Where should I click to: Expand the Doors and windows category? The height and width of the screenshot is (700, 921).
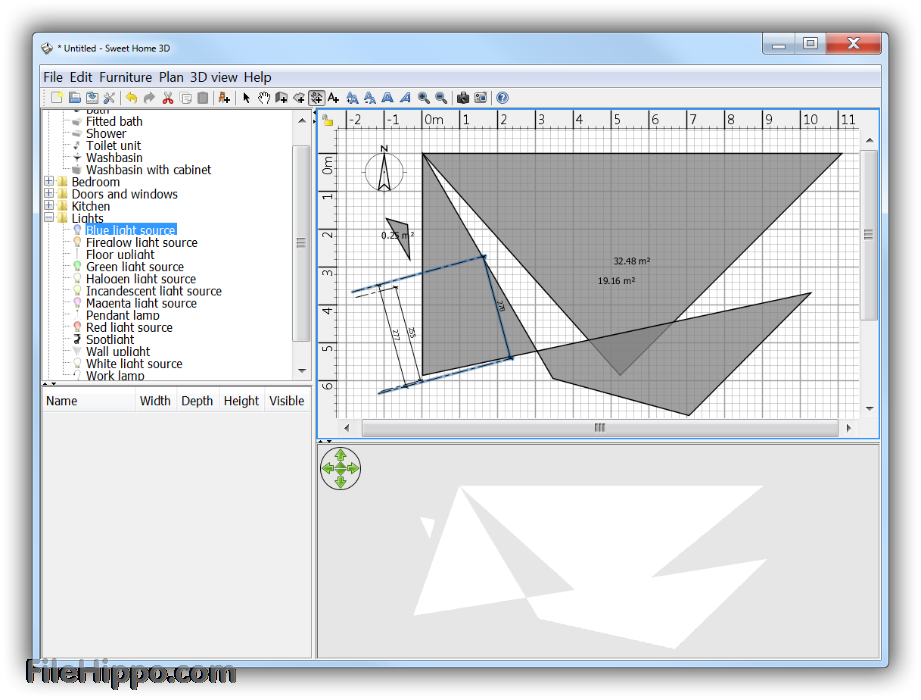click(49, 193)
